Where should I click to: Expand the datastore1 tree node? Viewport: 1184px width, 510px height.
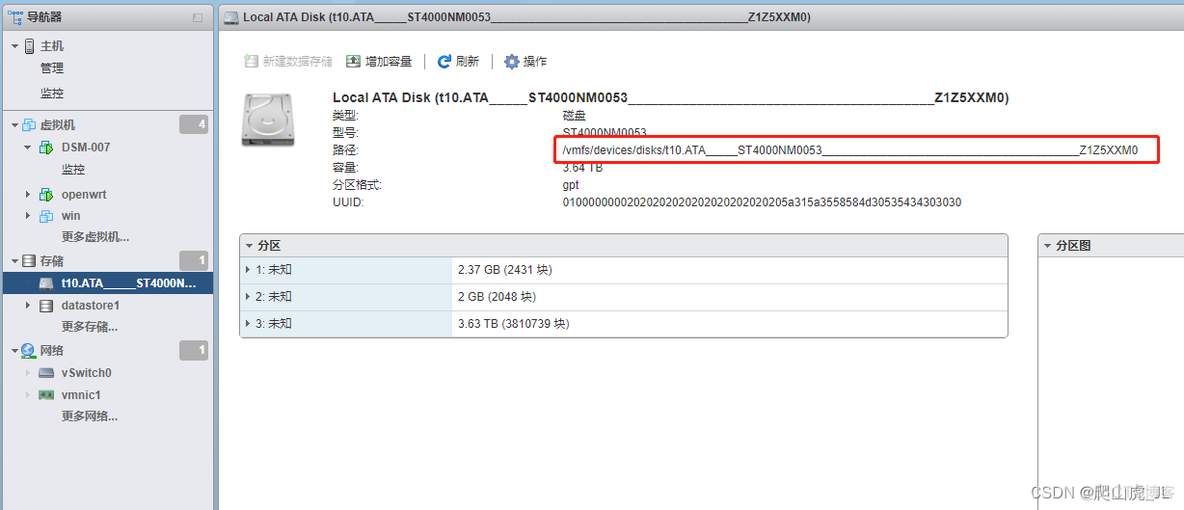28,305
